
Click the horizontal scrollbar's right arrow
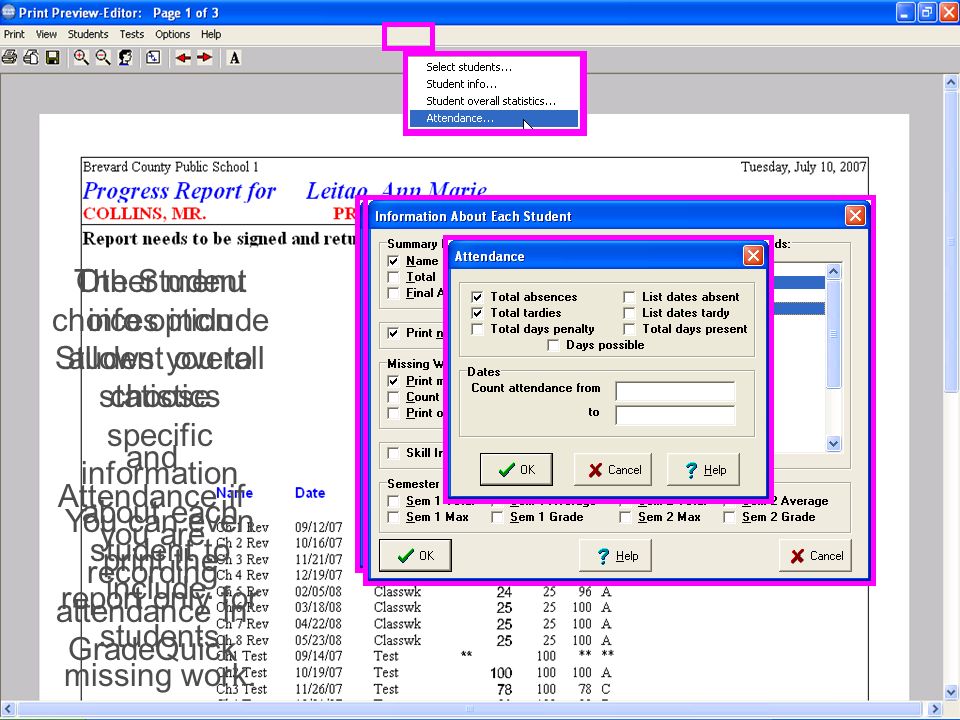935,710
